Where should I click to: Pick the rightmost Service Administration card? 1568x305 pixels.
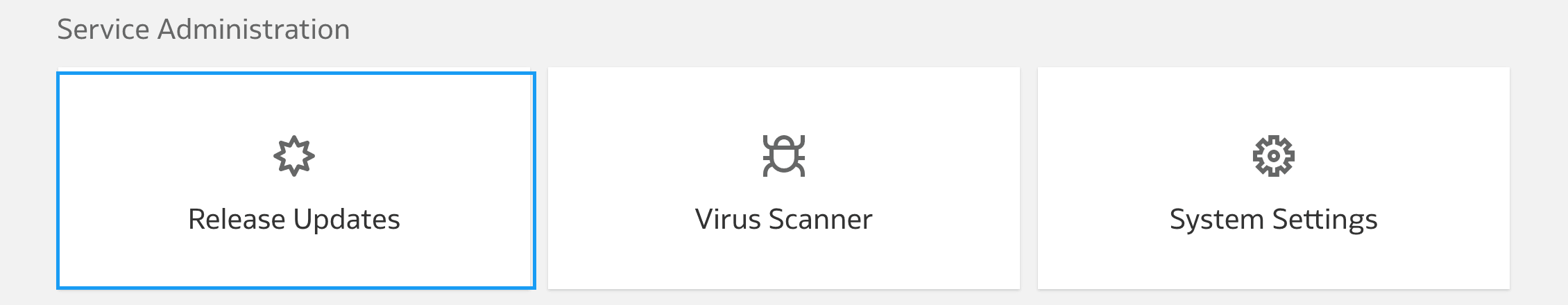point(1274,178)
